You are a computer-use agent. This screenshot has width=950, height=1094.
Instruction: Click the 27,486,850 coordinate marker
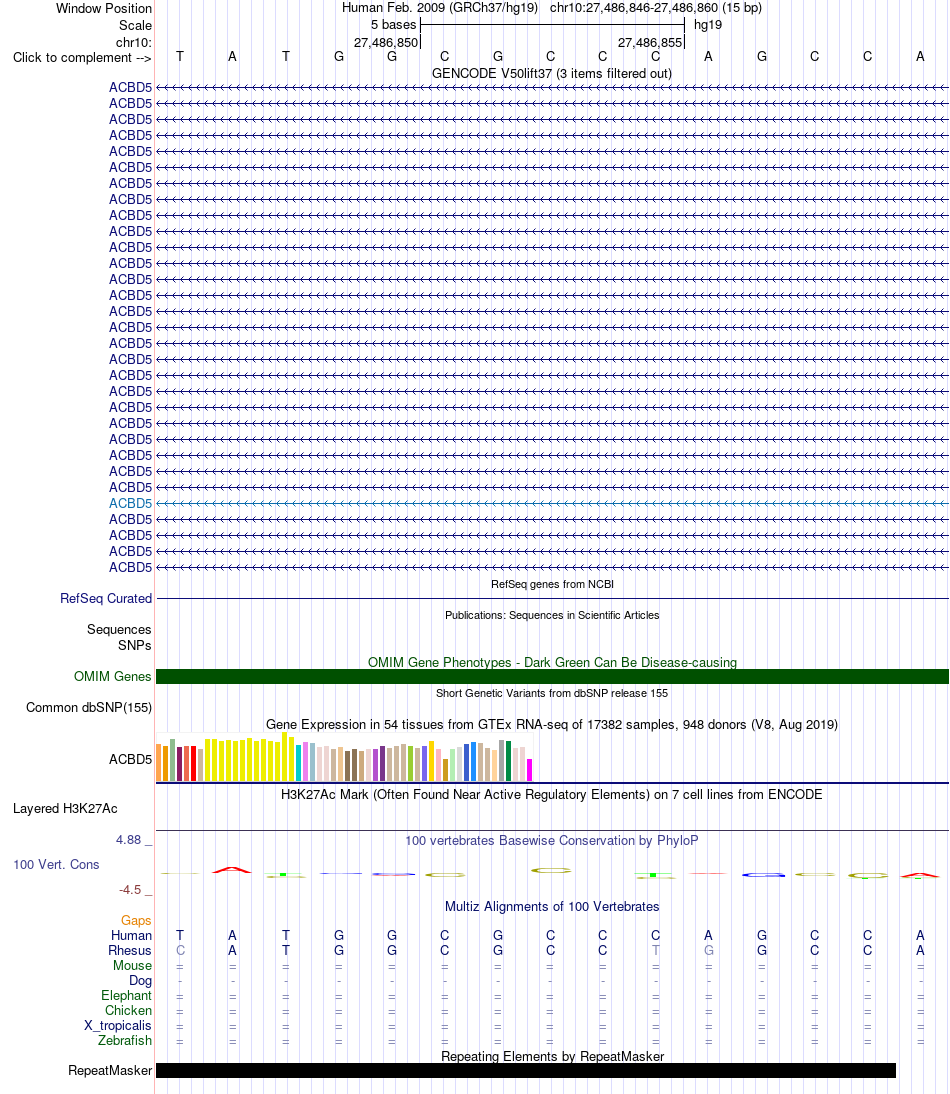(386, 43)
